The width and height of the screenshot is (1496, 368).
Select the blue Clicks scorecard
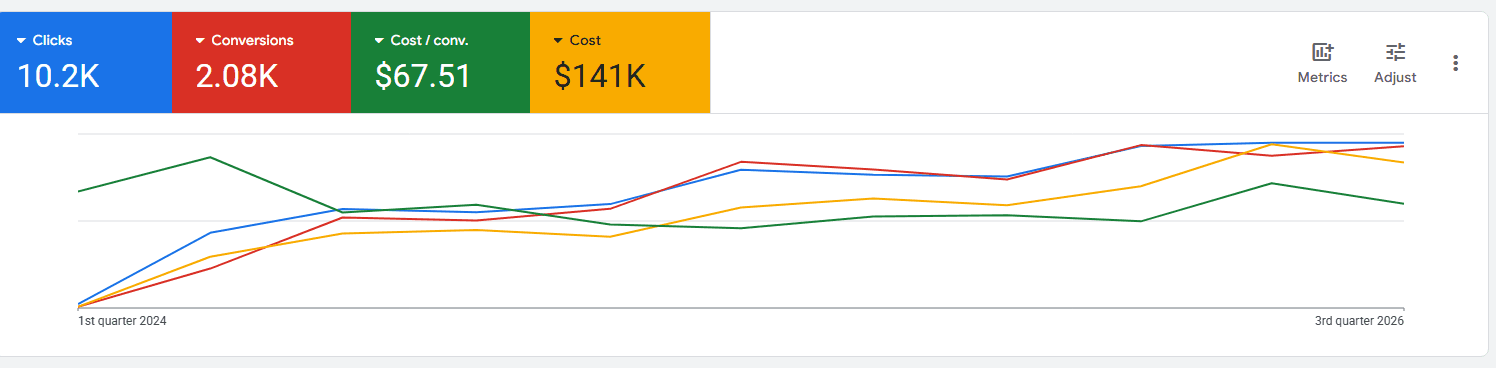[86, 63]
